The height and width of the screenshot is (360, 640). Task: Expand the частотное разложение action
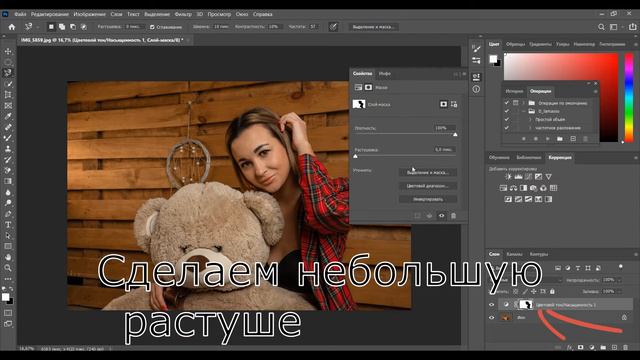click(x=530, y=128)
